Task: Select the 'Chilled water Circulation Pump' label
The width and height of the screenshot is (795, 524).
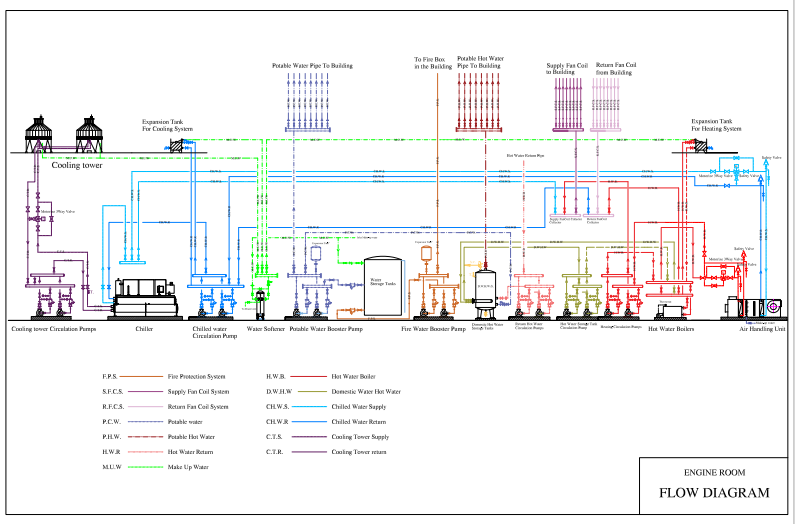Action: (x=214, y=332)
